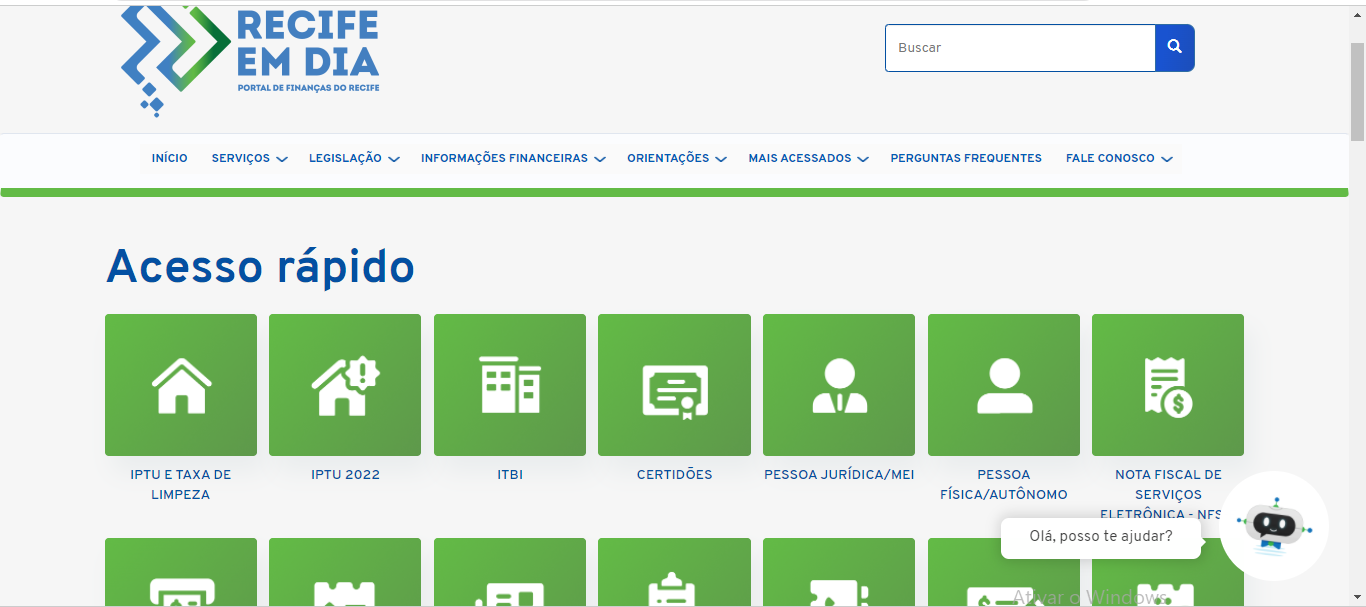The image size is (1366, 607).
Task: Select the Início menu item
Action: [x=169, y=158]
